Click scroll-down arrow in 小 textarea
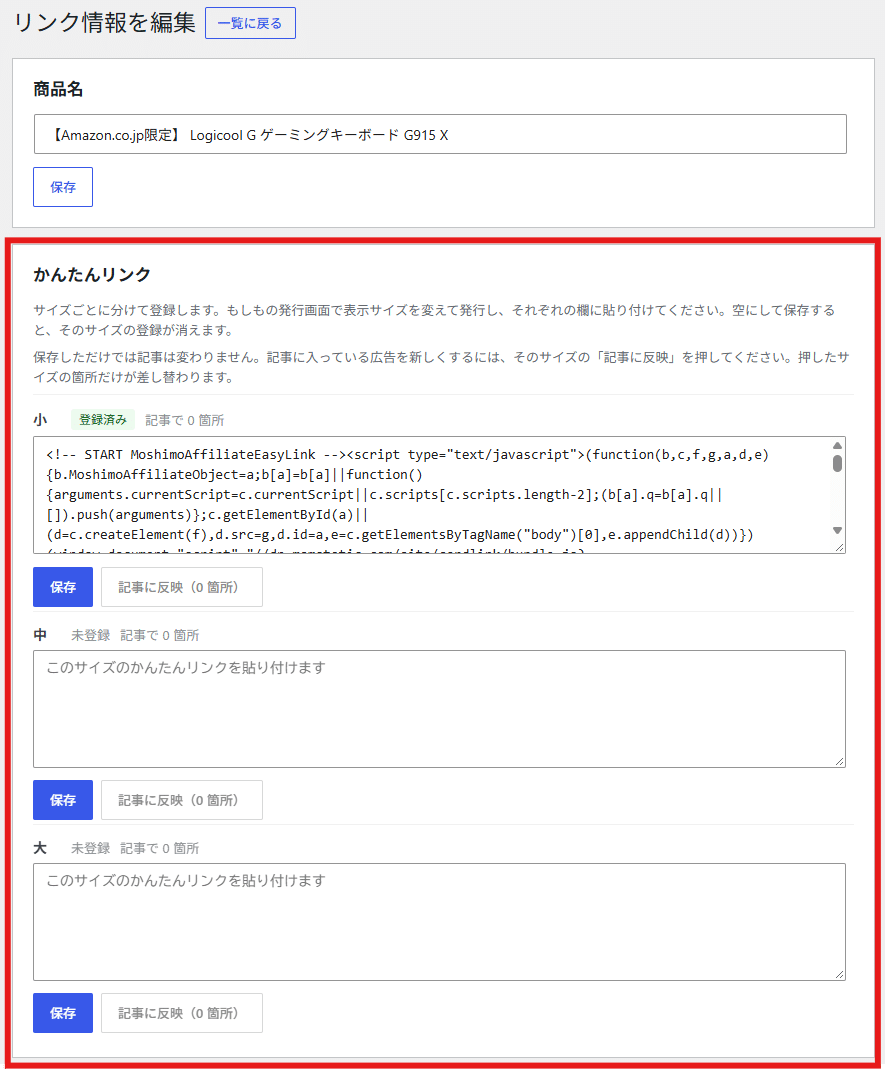 click(837, 530)
